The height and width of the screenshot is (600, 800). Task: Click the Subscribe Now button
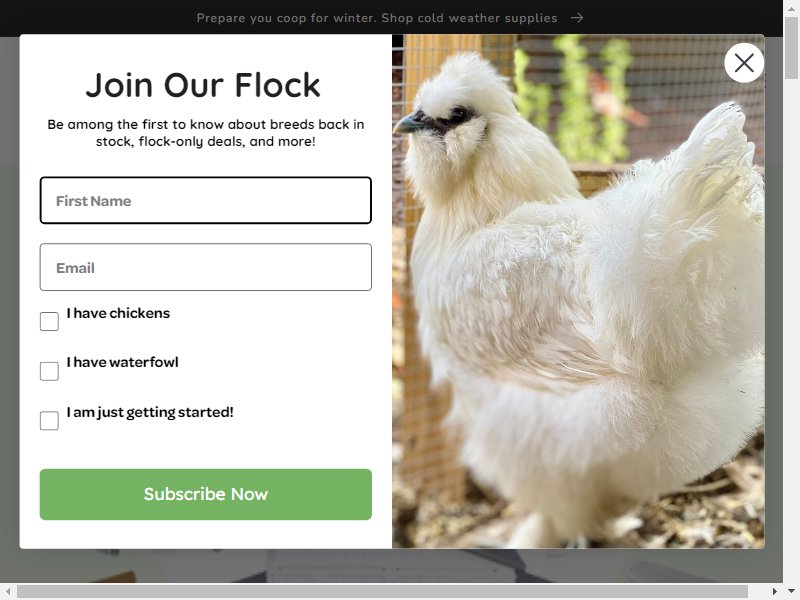[x=206, y=494]
